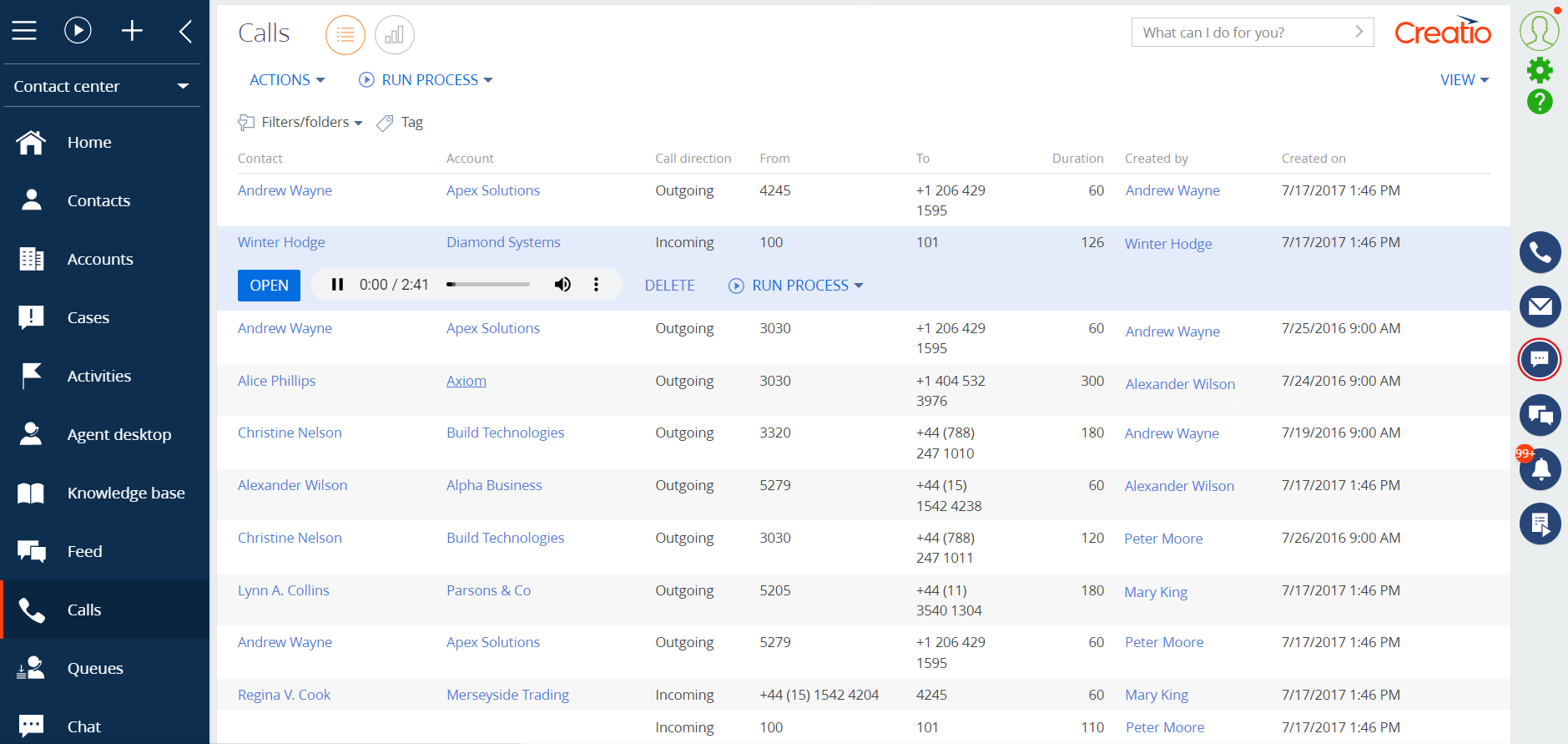Click the Tag icon
The image size is (1568, 744).
(x=385, y=123)
